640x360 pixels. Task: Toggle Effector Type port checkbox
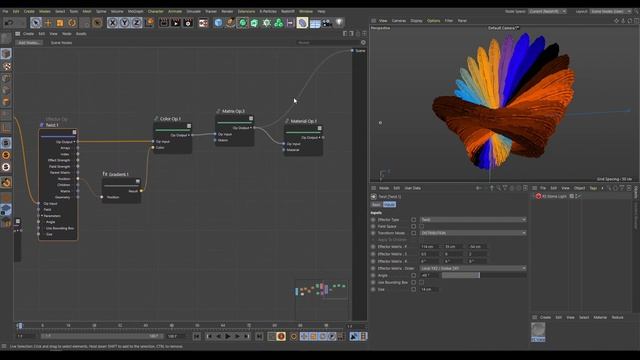click(413, 220)
